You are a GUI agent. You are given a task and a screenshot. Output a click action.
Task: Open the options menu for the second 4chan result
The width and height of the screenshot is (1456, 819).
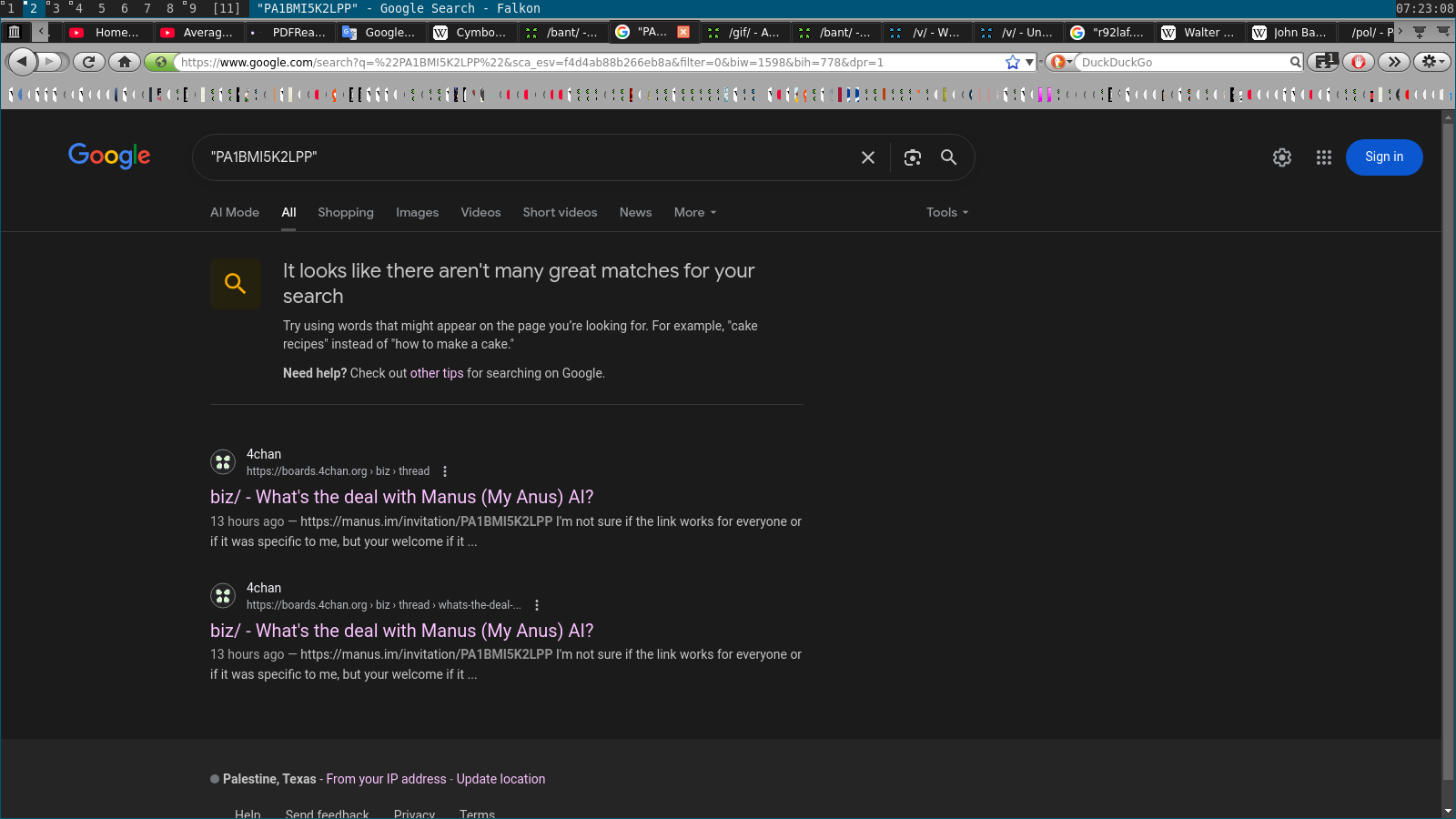click(537, 605)
